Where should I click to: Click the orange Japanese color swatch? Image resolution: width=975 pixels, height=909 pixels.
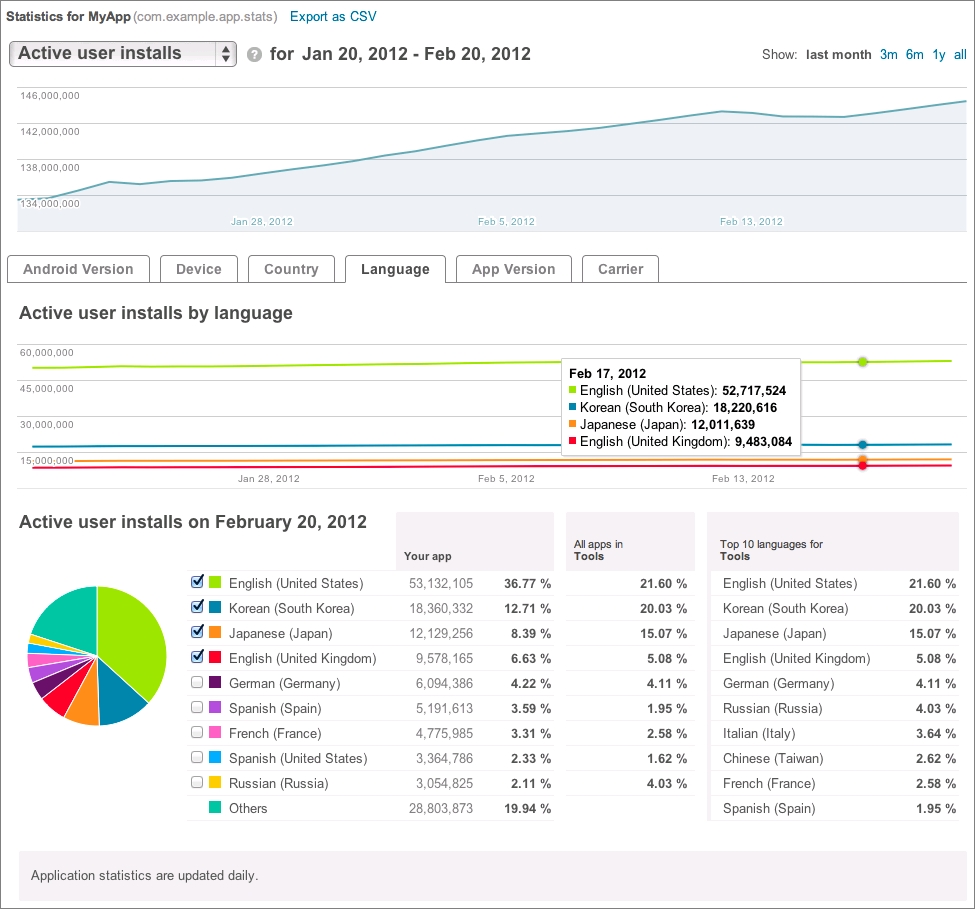pos(215,633)
